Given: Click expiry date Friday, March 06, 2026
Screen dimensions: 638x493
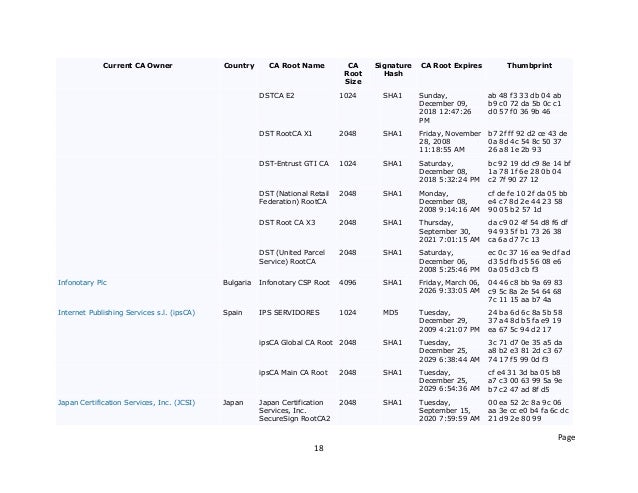Looking at the screenshot, I should pos(449,286).
